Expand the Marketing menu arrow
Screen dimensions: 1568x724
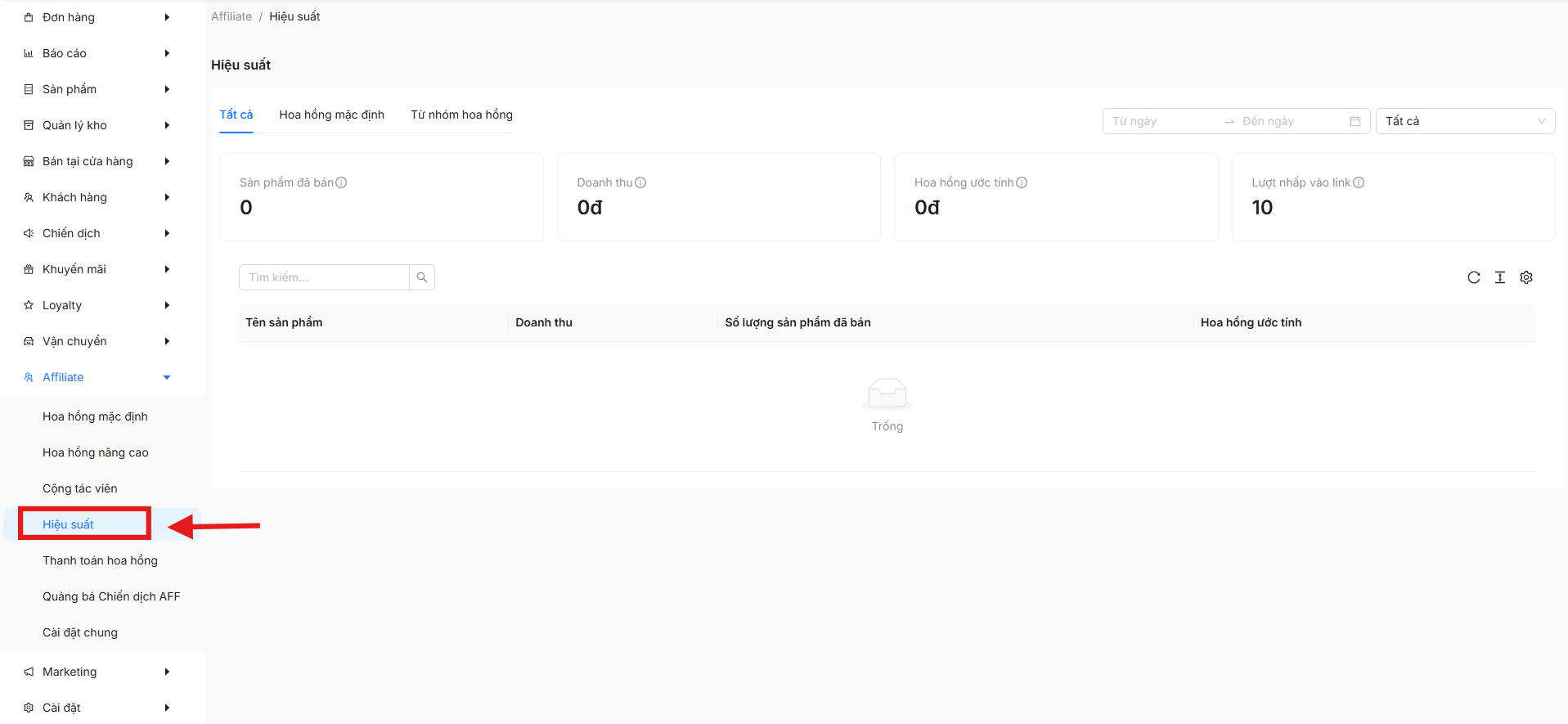[x=167, y=672]
